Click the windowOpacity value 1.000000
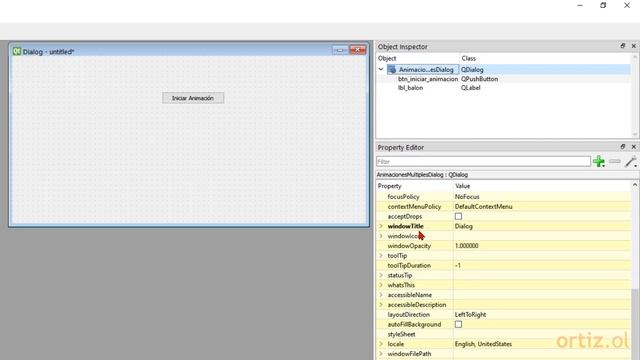 [x=467, y=245]
